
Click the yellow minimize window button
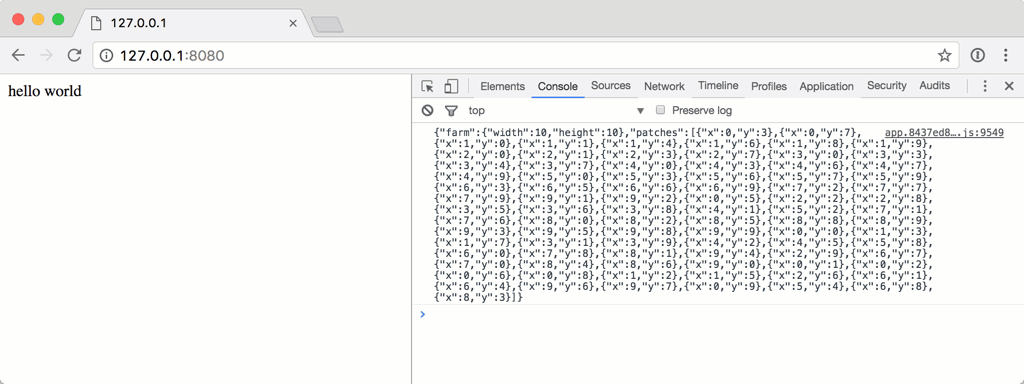click(38, 20)
